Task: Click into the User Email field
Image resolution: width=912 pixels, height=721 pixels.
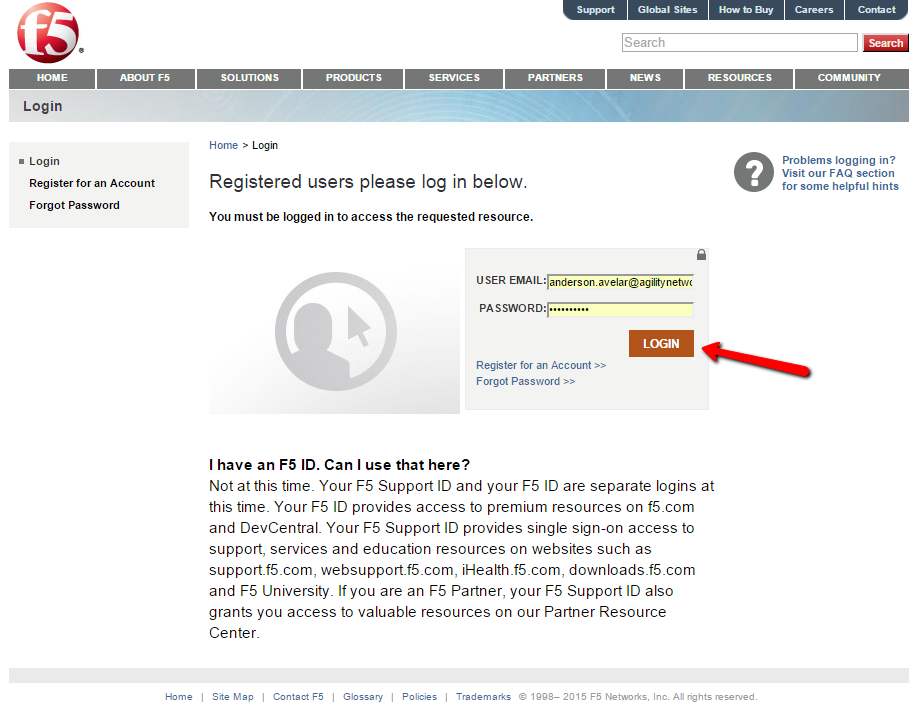Action: (620, 282)
